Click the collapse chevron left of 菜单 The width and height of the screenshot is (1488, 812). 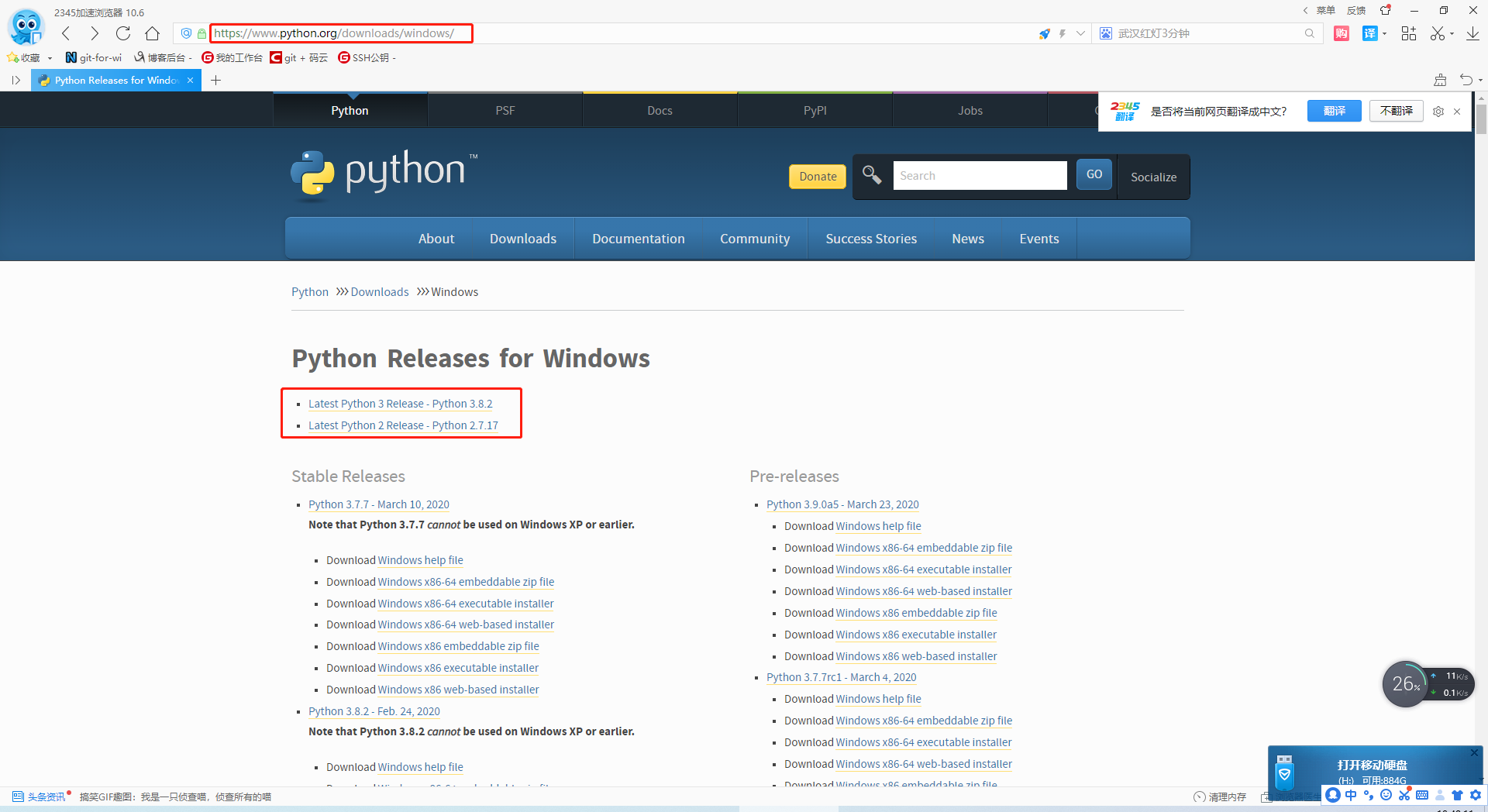point(1306,10)
